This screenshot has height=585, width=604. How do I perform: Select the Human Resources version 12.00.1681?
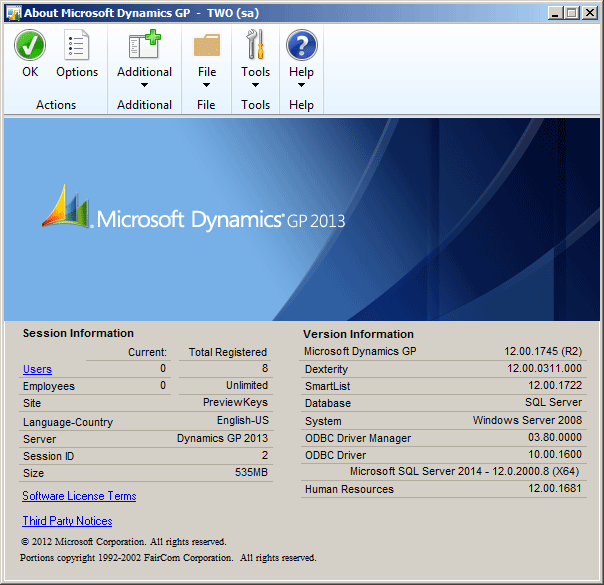555,488
